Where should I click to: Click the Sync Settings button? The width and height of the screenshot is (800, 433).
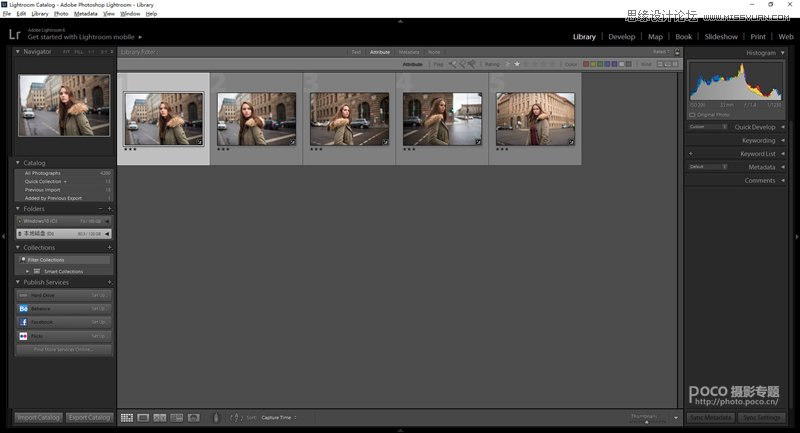click(762, 417)
